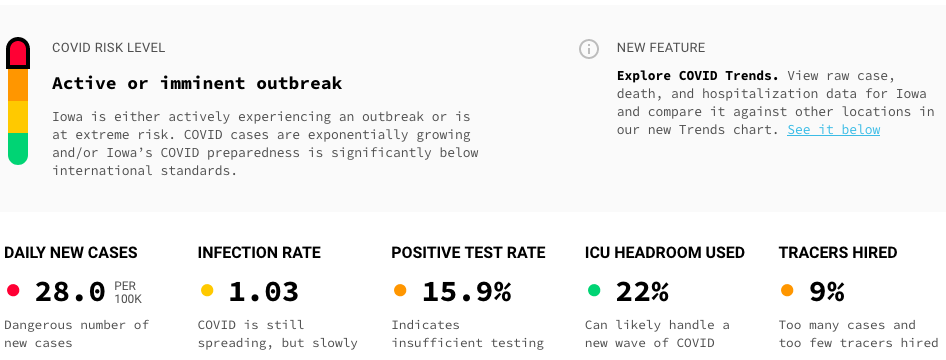Screen dimensions: 946x360
Task: Click the 'Active or imminent outbreak' title
Action: click(x=197, y=83)
